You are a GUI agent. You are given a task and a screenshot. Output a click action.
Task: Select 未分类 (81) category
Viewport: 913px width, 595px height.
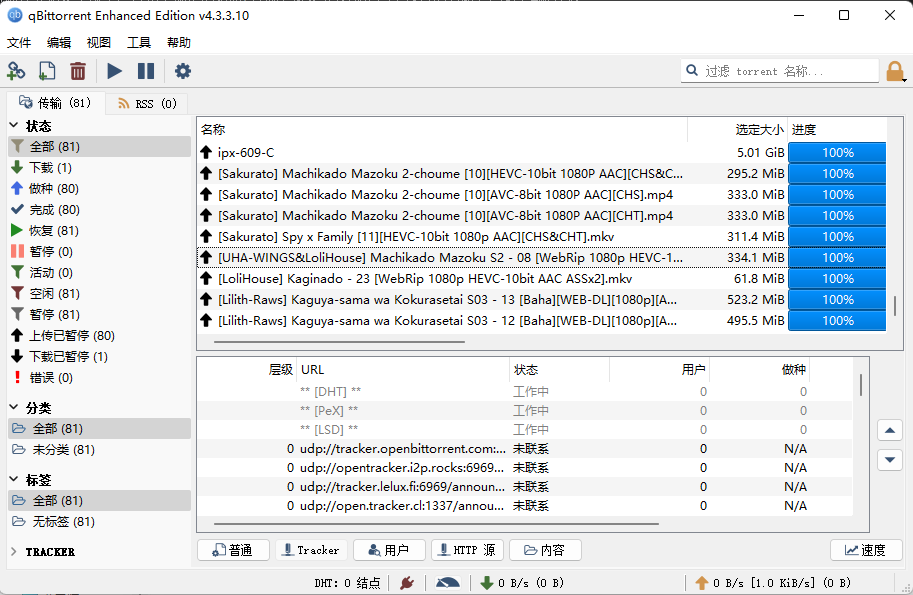click(x=100, y=449)
